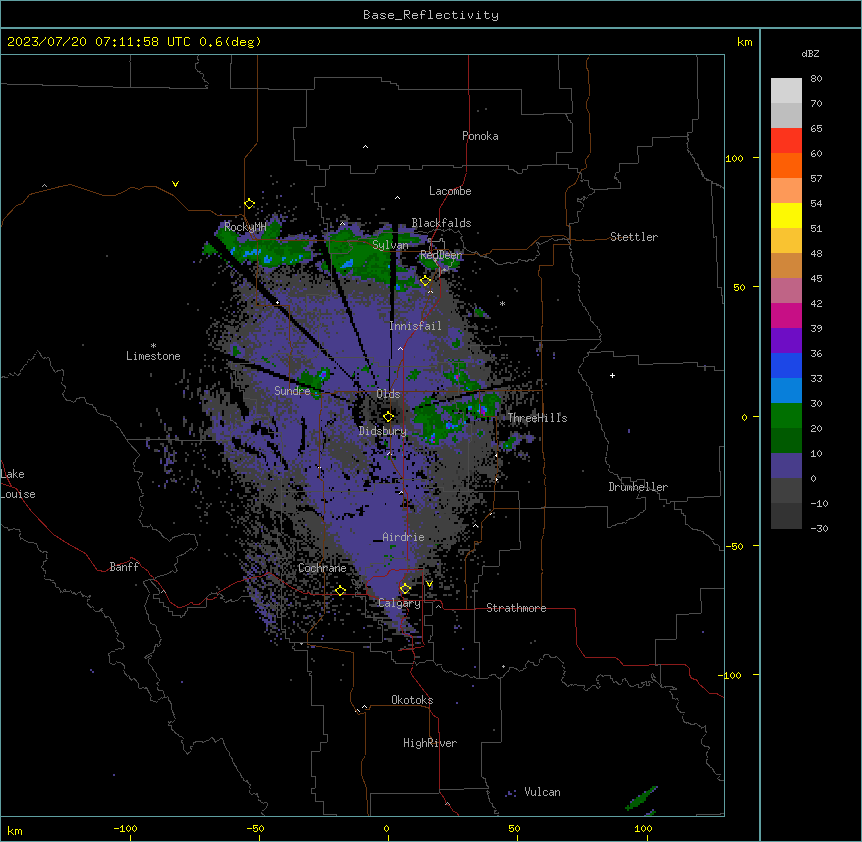Click the yellow diamond marker beside RockyMH

coord(250,204)
